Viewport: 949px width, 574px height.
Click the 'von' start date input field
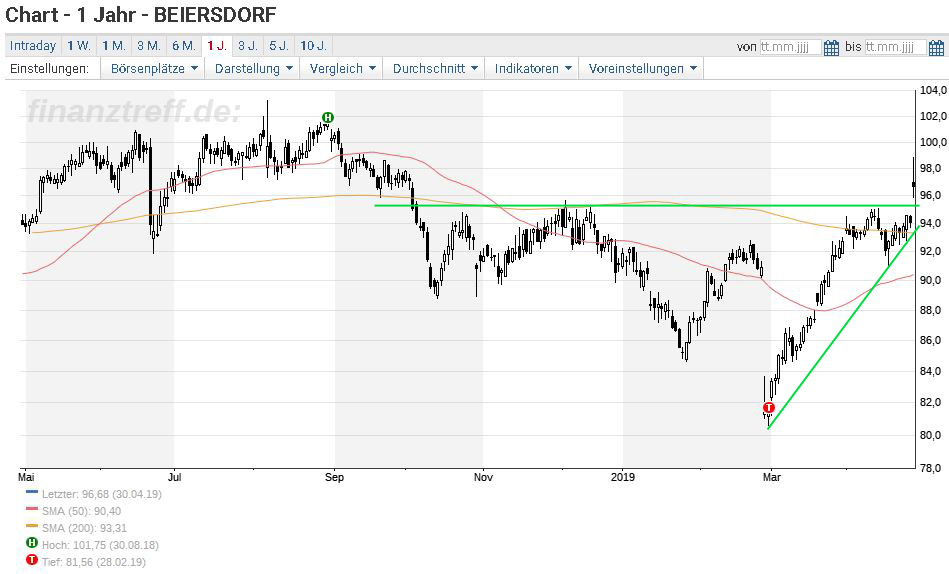coord(790,47)
